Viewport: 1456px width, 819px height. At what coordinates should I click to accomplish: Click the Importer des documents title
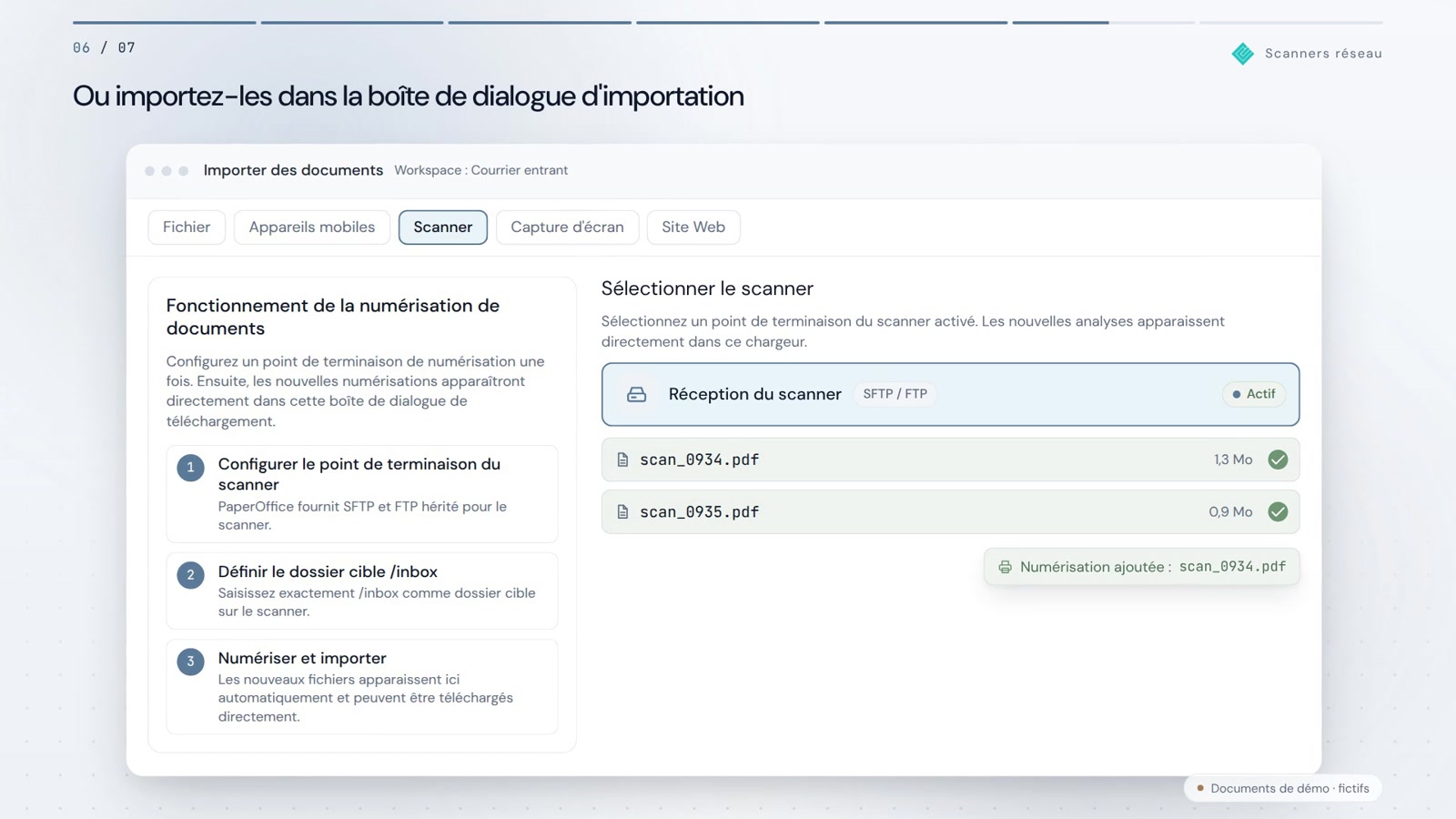[x=293, y=170]
